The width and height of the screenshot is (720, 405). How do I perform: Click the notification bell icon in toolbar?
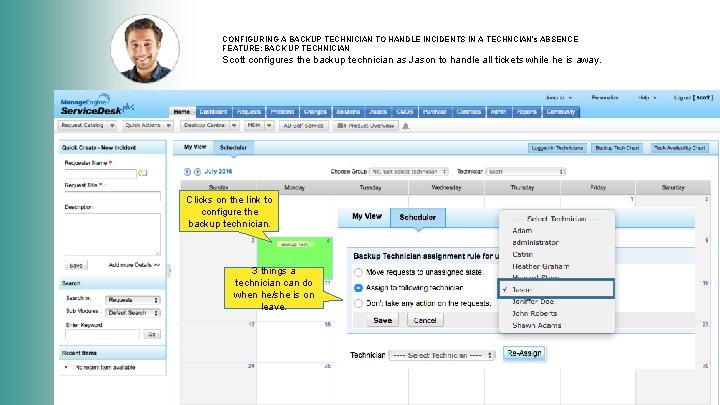point(405,126)
